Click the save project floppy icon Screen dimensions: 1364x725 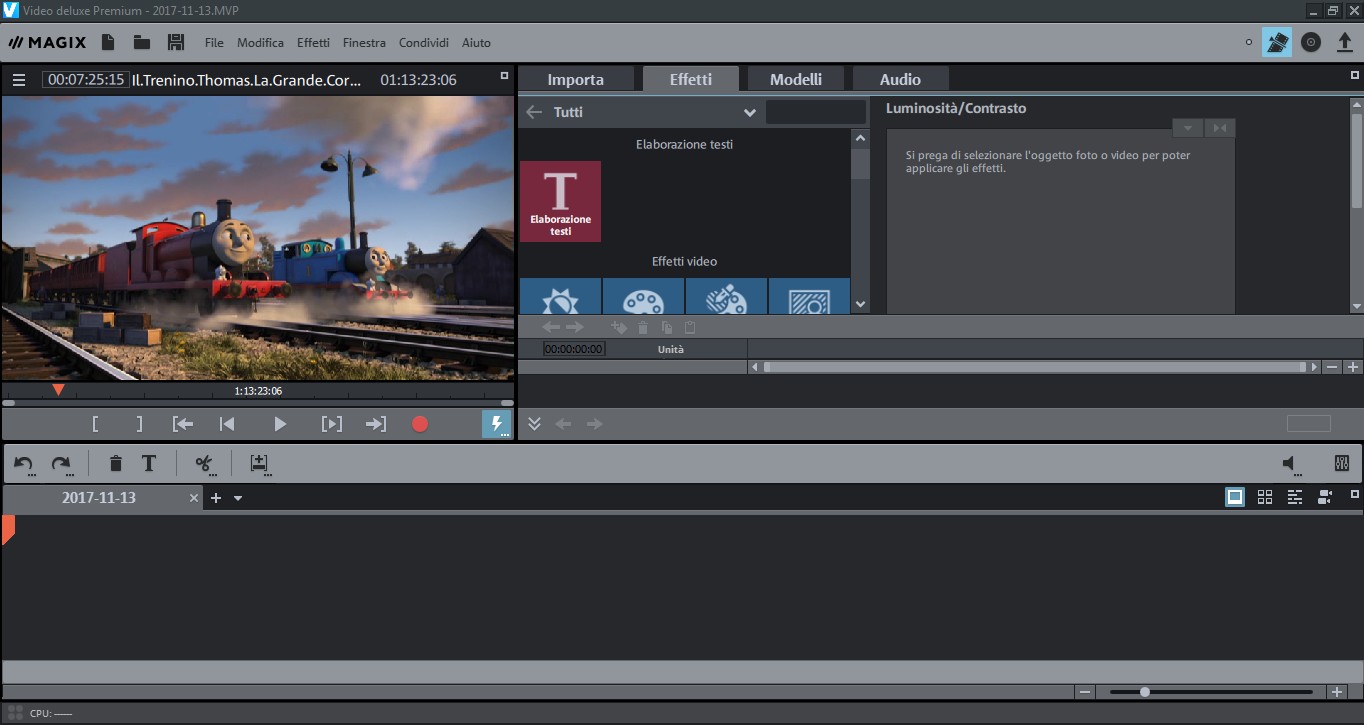coord(176,42)
